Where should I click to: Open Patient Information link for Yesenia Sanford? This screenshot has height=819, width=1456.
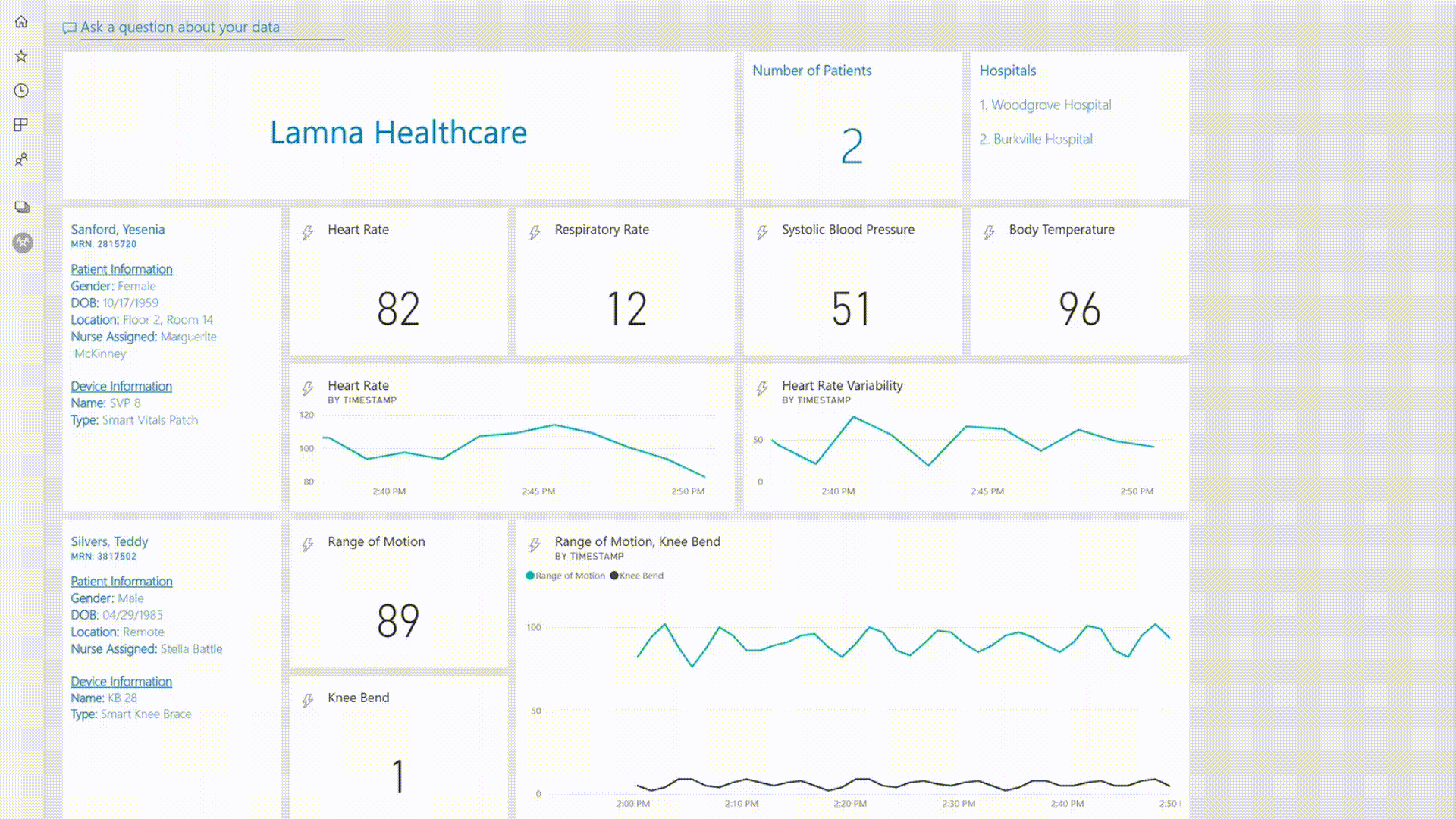(x=121, y=269)
